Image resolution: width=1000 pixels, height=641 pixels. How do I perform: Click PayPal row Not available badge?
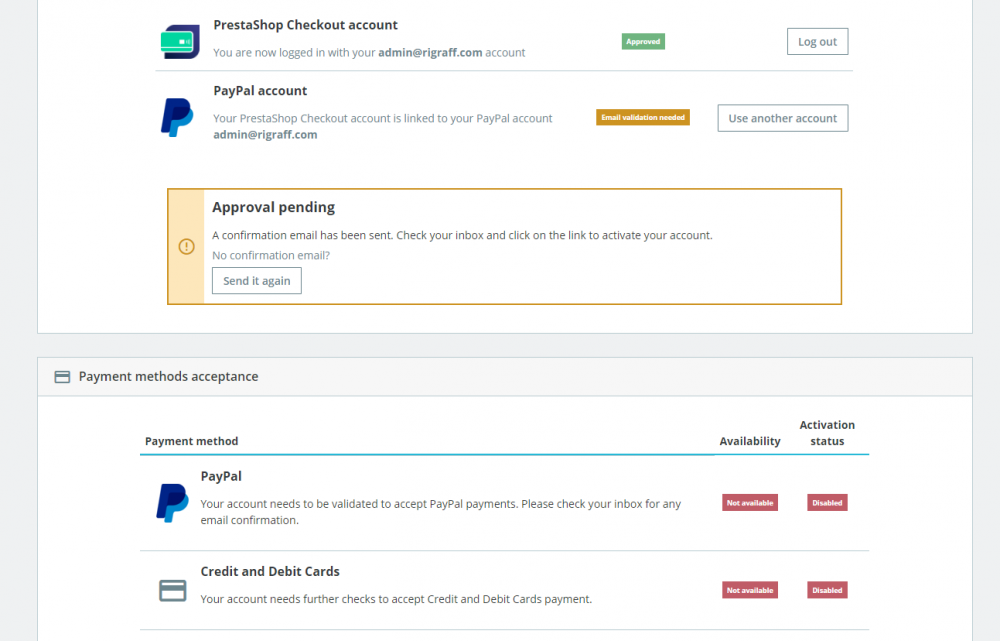point(750,503)
